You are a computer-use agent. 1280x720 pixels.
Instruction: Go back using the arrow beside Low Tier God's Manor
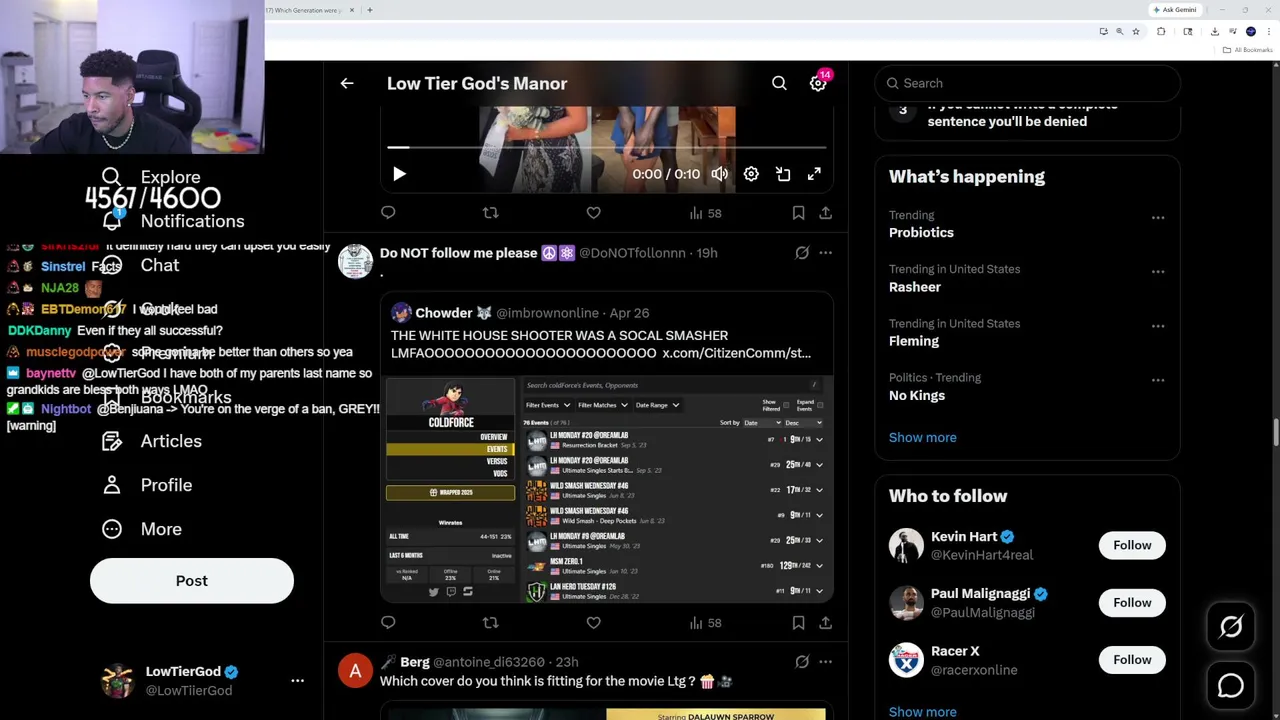coord(347,83)
